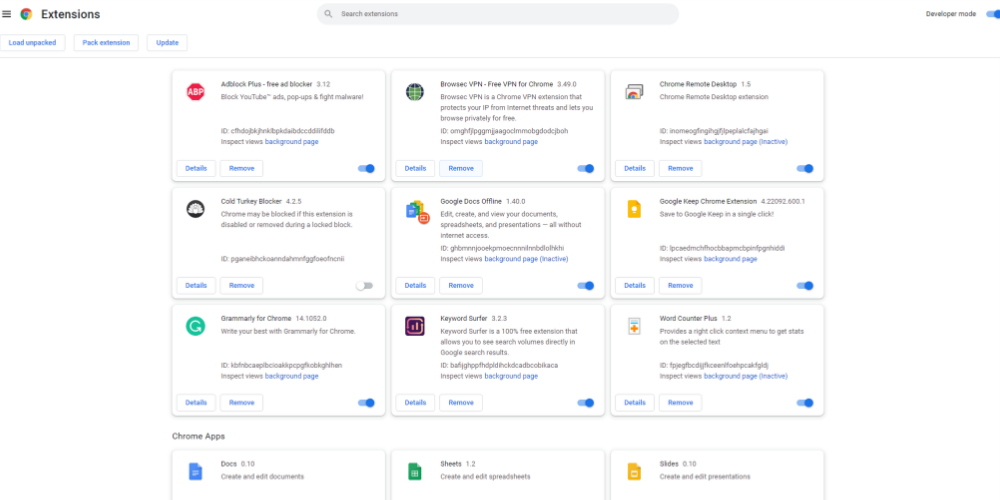Viewport: 1000px width, 500px height.
Task: Click Load unpacked button
Action: coord(33,43)
